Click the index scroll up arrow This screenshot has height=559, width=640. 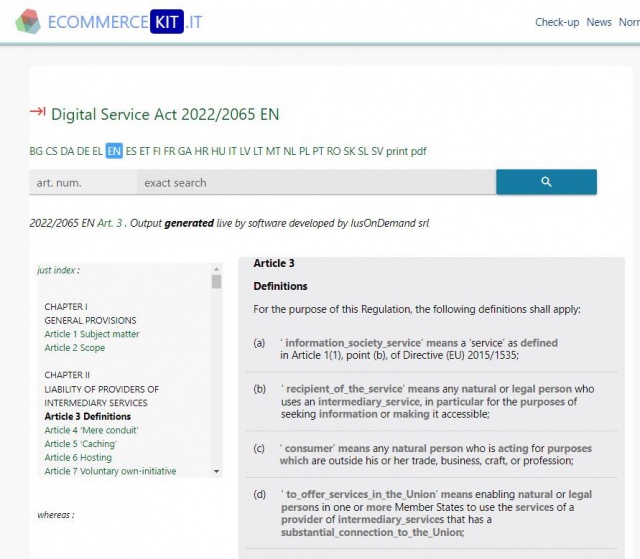click(216, 269)
